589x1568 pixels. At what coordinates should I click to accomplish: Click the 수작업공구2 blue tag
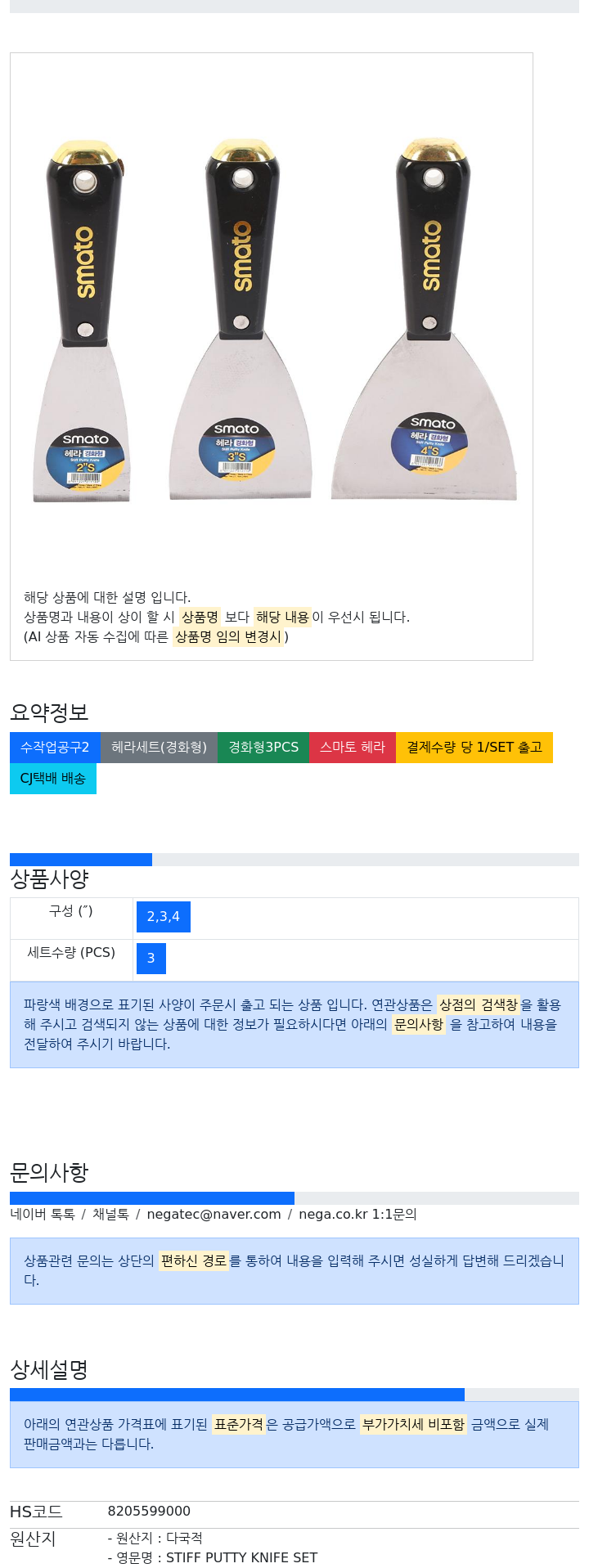click(x=55, y=748)
